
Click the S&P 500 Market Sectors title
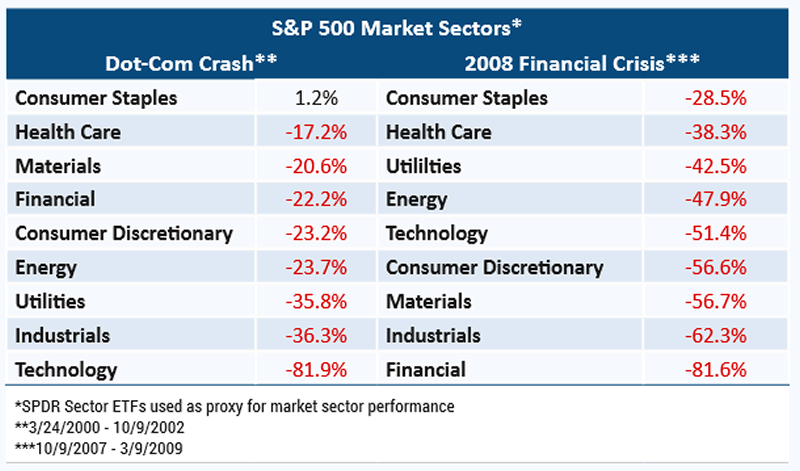pos(400,26)
